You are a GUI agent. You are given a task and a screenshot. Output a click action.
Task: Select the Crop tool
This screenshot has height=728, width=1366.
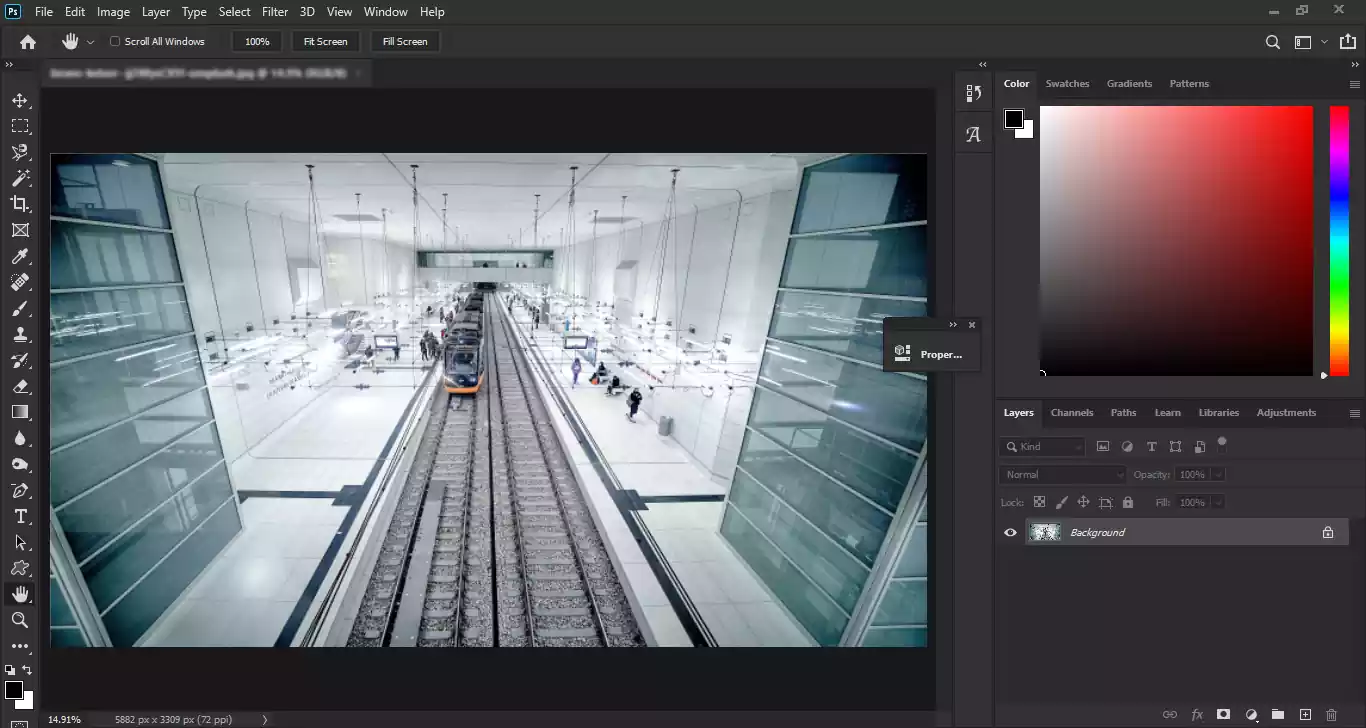point(20,204)
